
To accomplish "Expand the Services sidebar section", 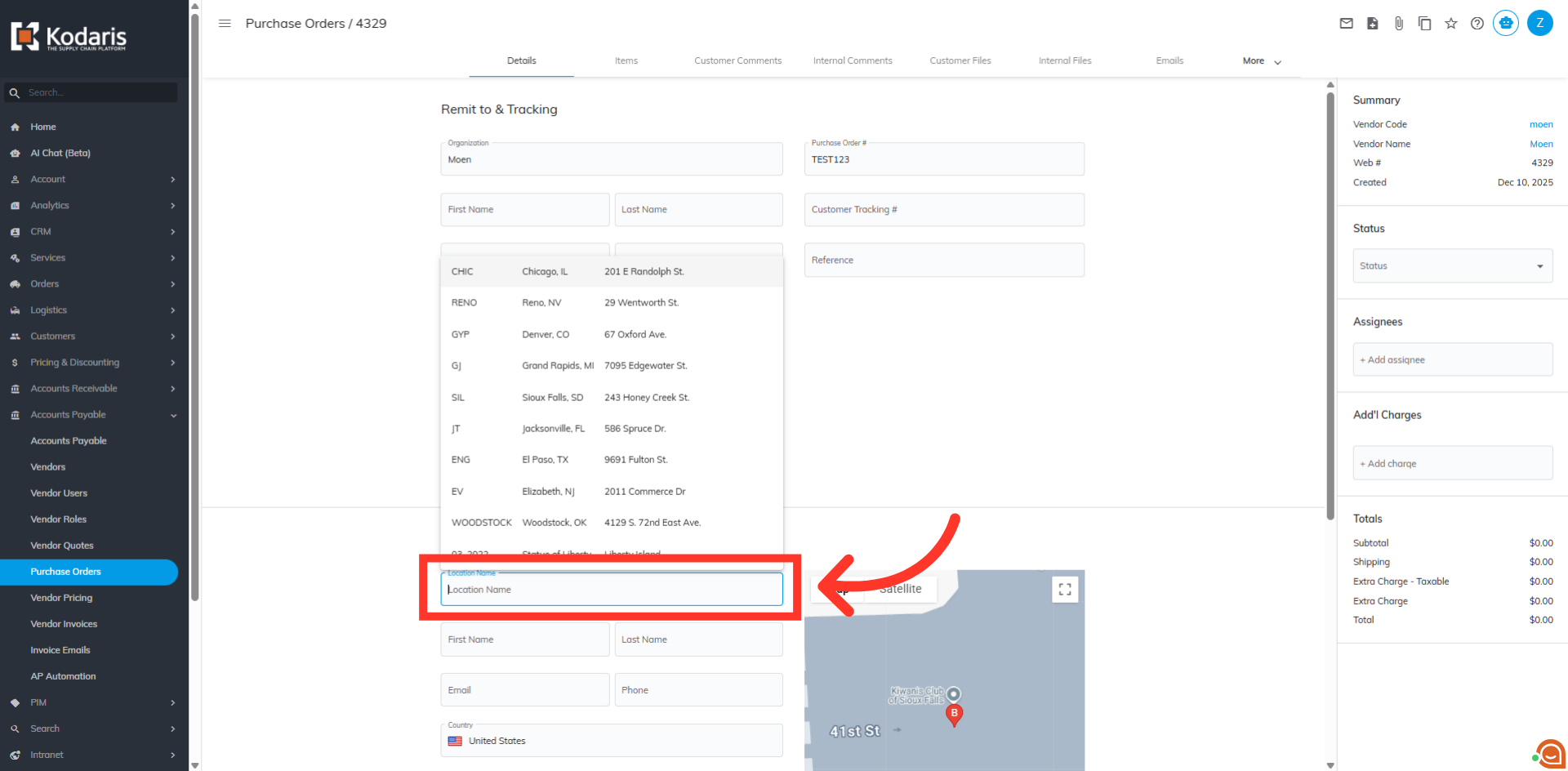I will 89,258.
